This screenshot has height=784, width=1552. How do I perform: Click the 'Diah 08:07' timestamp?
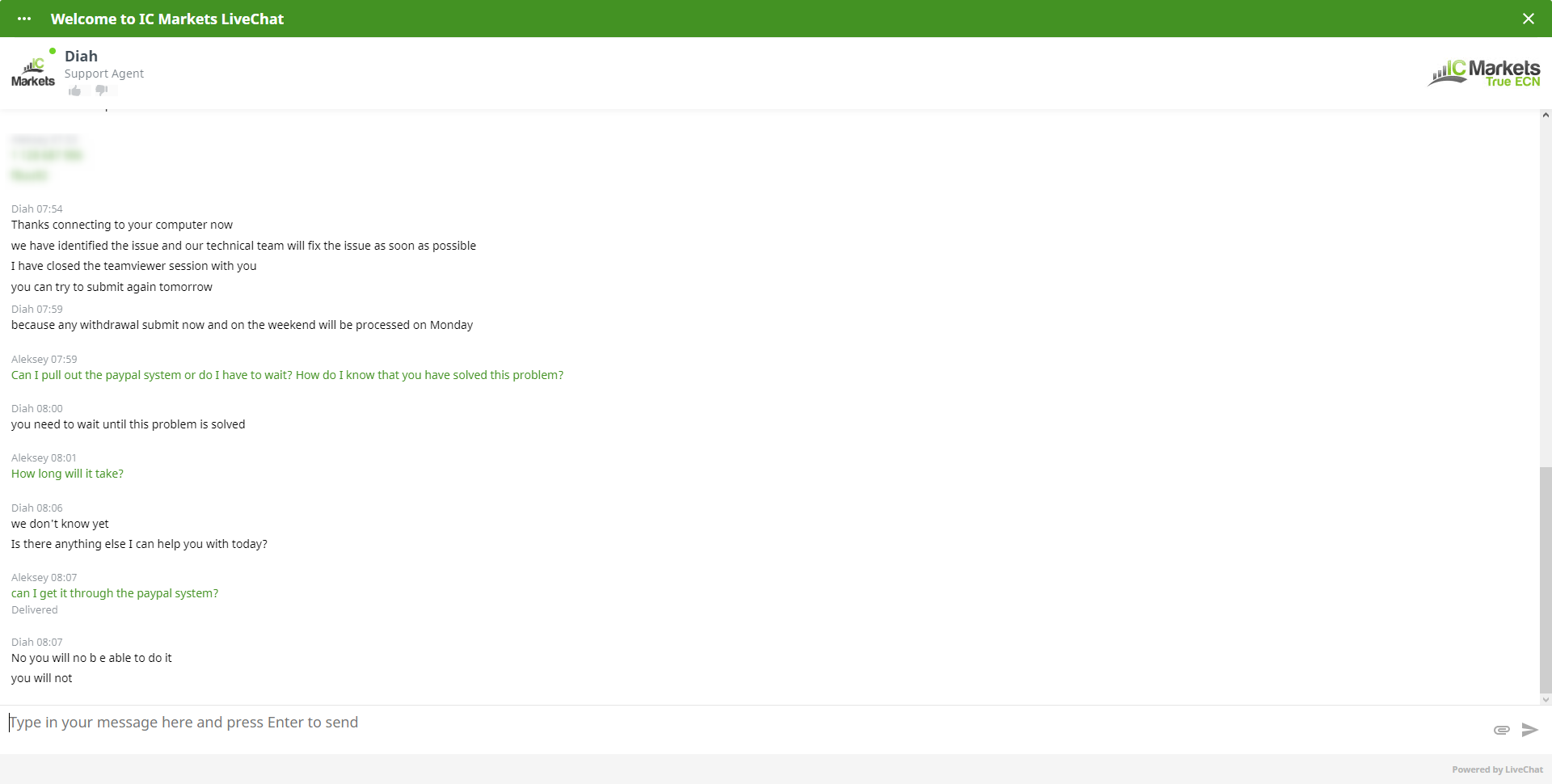point(37,642)
